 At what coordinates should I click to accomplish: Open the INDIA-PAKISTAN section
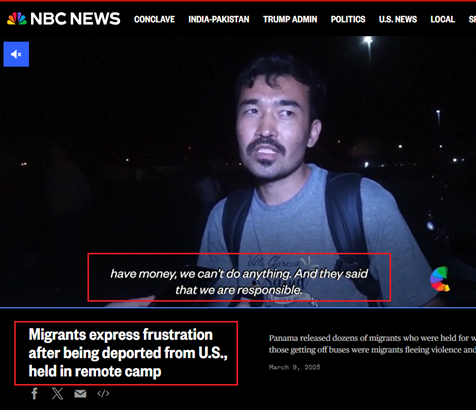pos(219,19)
